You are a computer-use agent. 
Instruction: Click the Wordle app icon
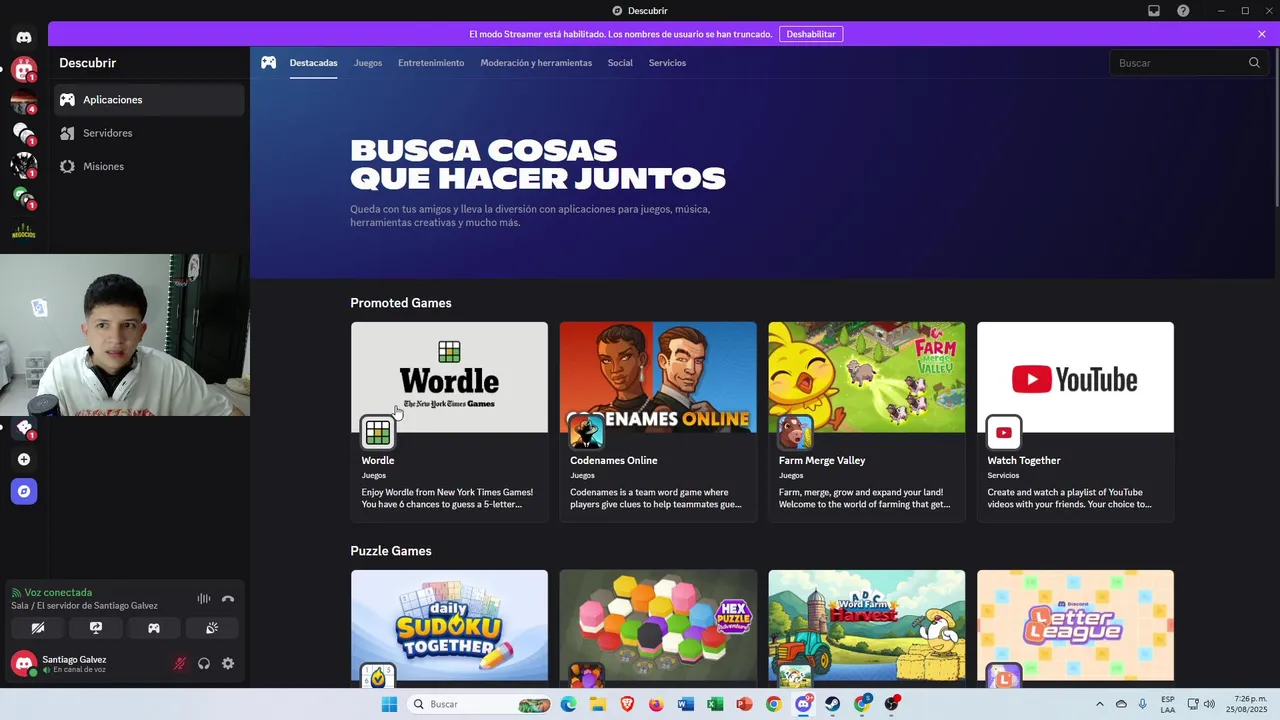[378, 432]
